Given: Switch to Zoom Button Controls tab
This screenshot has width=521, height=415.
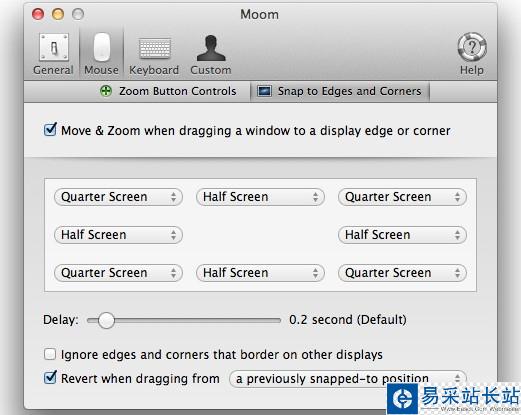Looking at the screenshot, I should pyautogui.click(x=168, y=91).
